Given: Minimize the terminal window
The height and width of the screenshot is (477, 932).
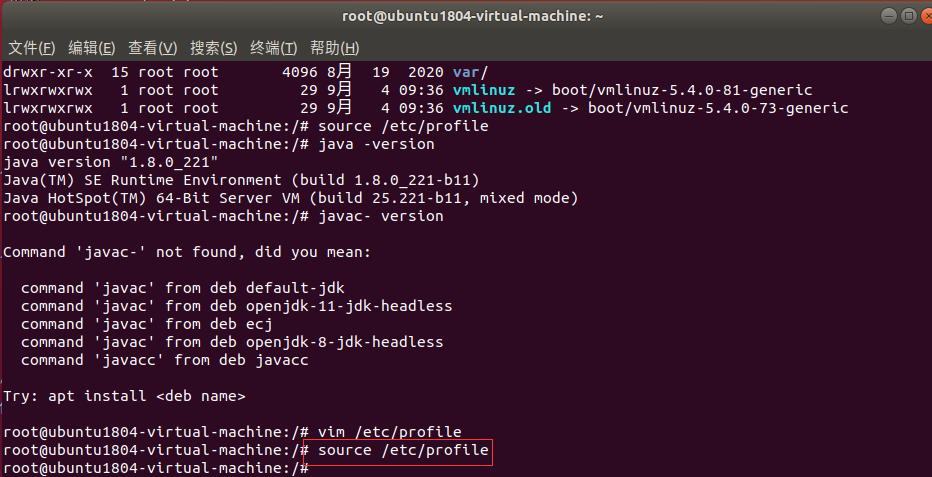Looking at the screenshot, I should [x=889, y=16].
